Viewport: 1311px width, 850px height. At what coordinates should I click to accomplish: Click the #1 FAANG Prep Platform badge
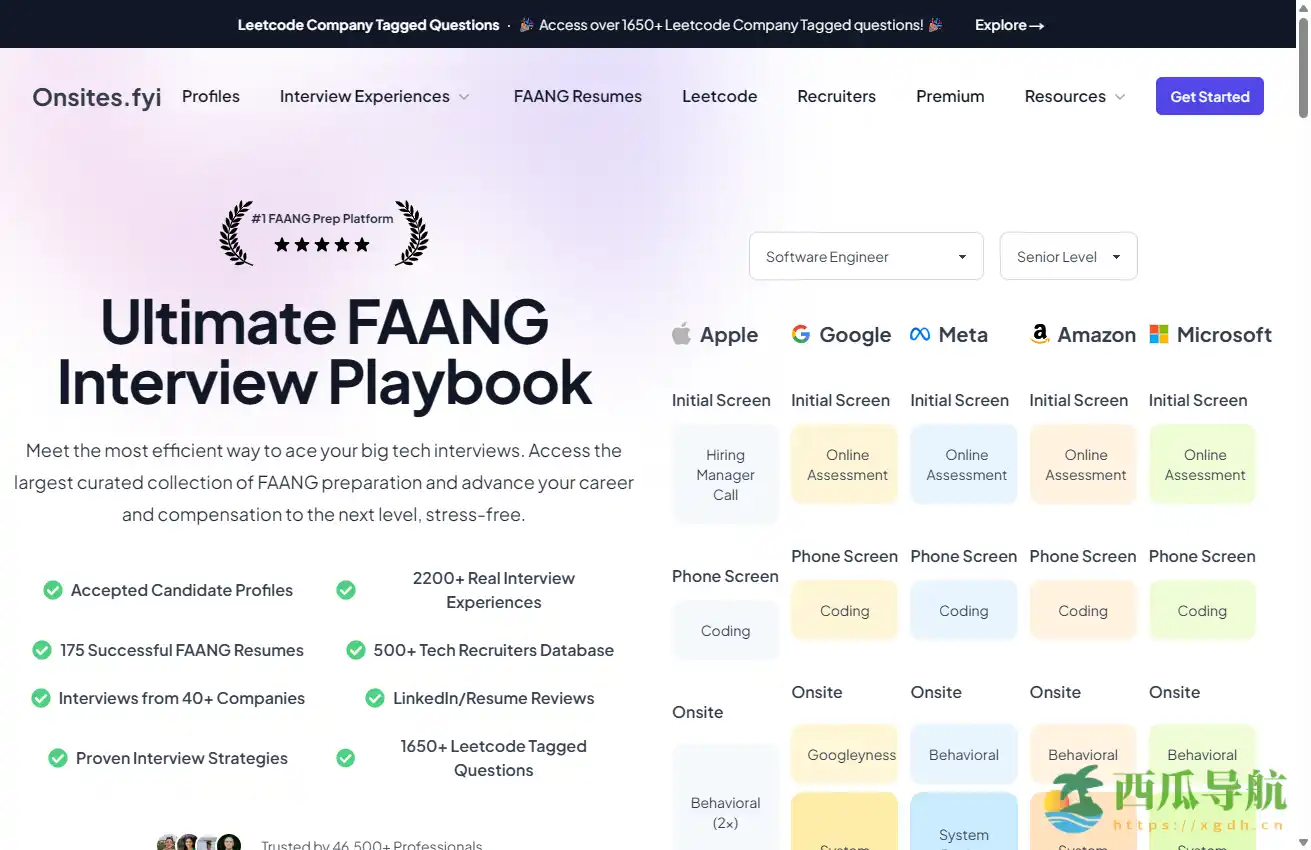click(322, 218)
